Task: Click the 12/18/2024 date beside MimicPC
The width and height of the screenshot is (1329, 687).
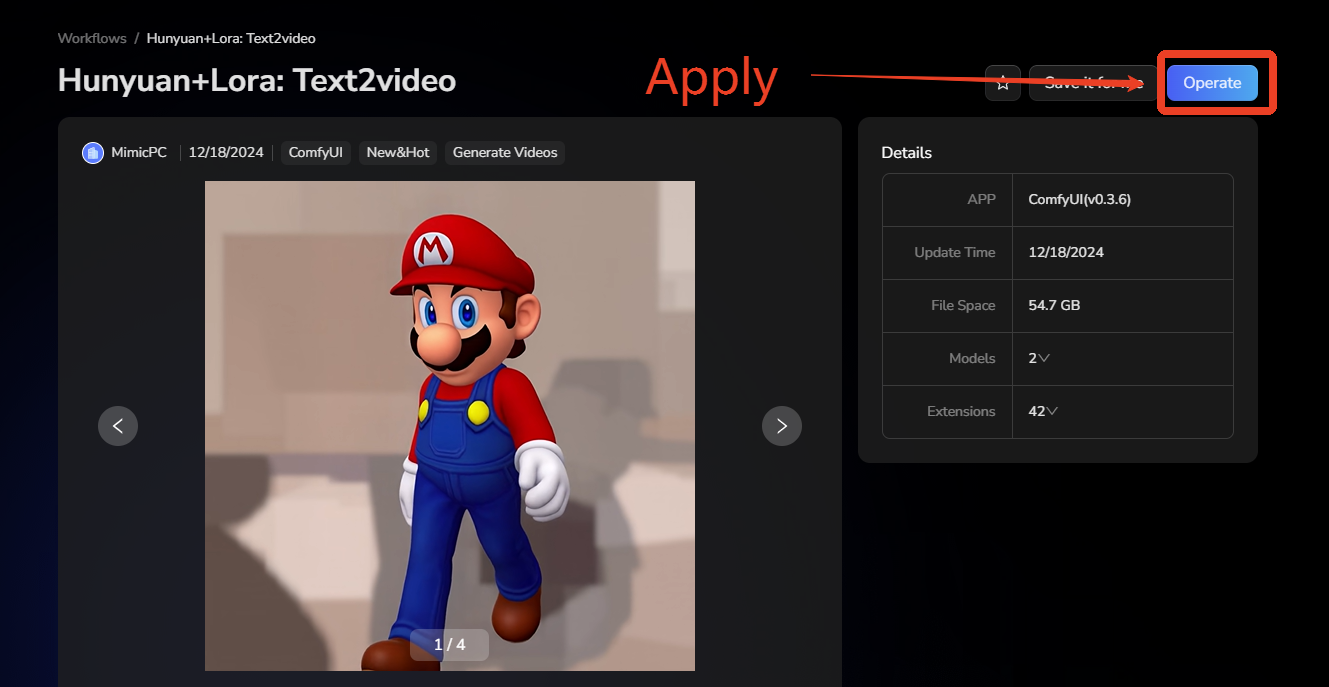Action: pos(226,153)
